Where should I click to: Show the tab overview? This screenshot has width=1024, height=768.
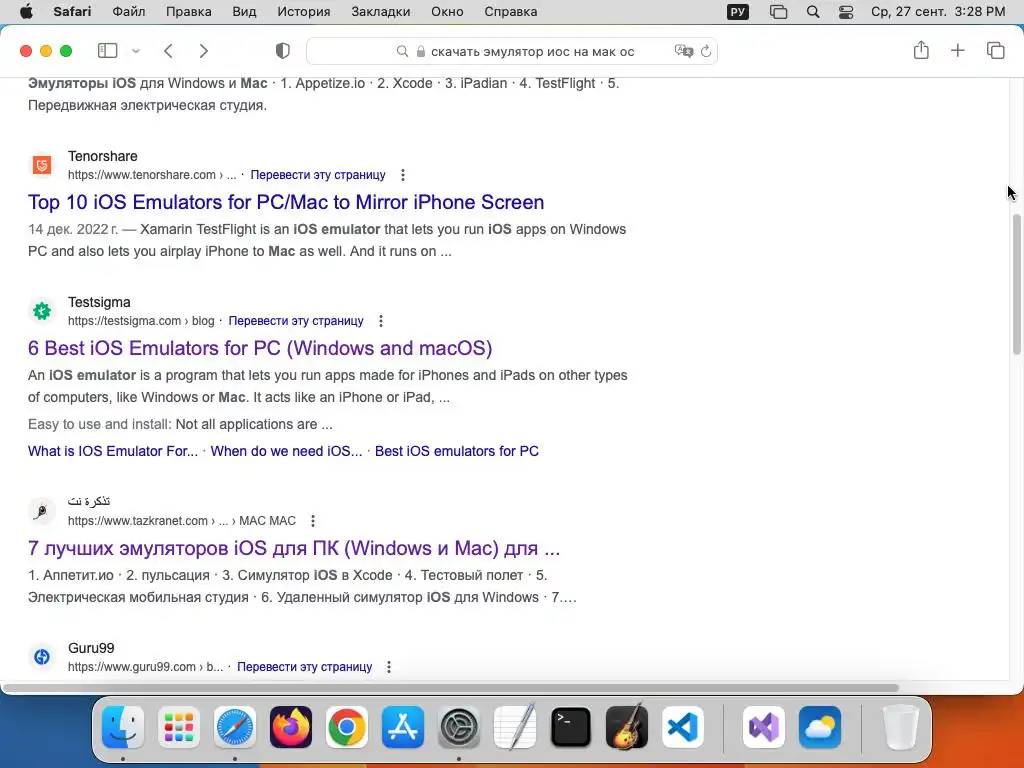click(995, 50)
